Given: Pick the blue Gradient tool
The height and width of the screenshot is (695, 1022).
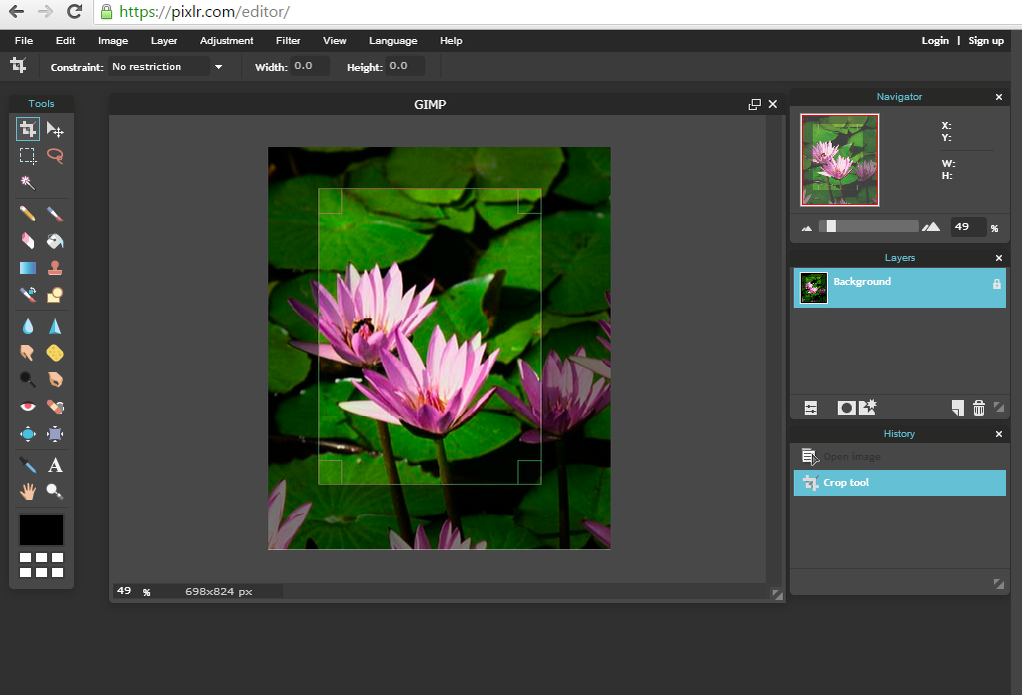Looking at the screenshot, I should coord(27,268).
